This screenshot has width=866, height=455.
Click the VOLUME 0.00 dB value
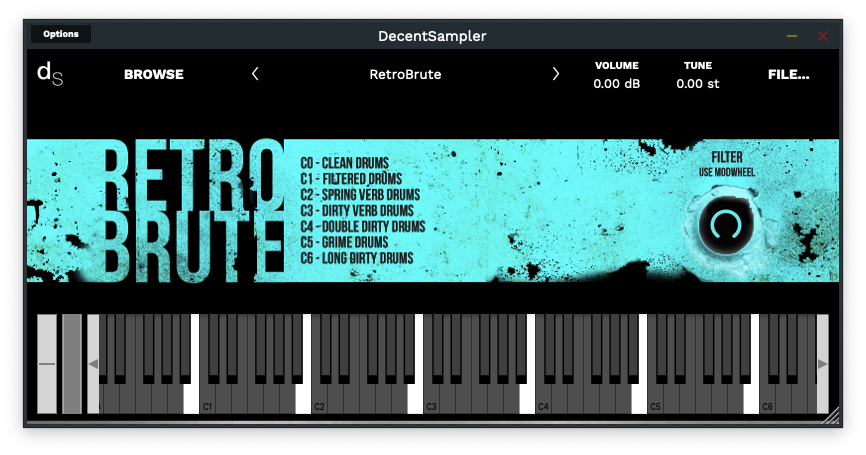pyautogui.click(x=616, y=84)
